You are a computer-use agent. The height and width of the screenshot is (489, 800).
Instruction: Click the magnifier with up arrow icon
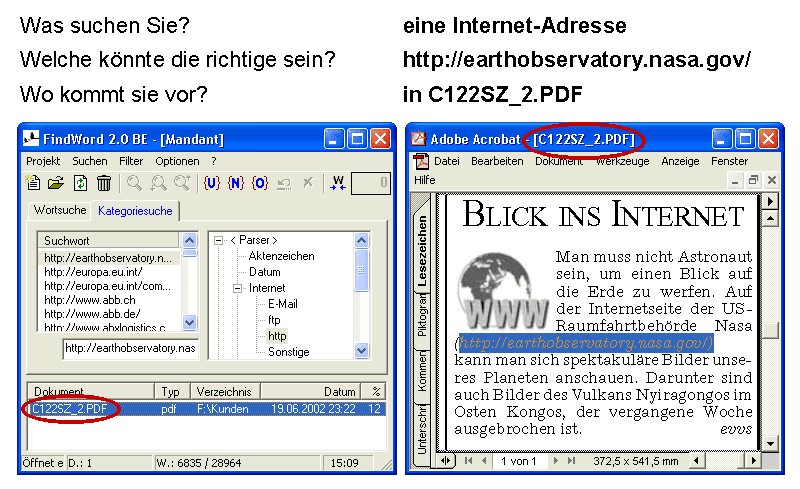tap(182, 182)
